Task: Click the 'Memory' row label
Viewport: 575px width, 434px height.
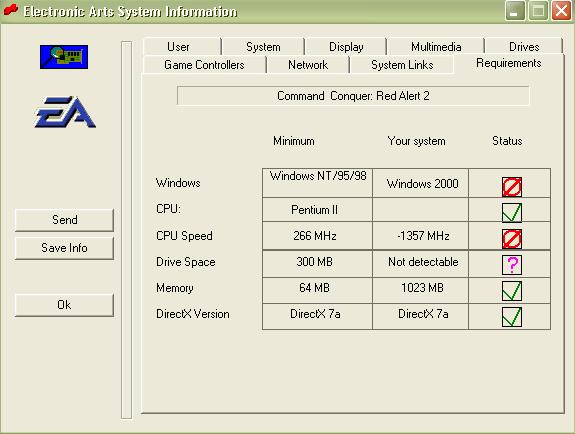Action: pos(175,288)
